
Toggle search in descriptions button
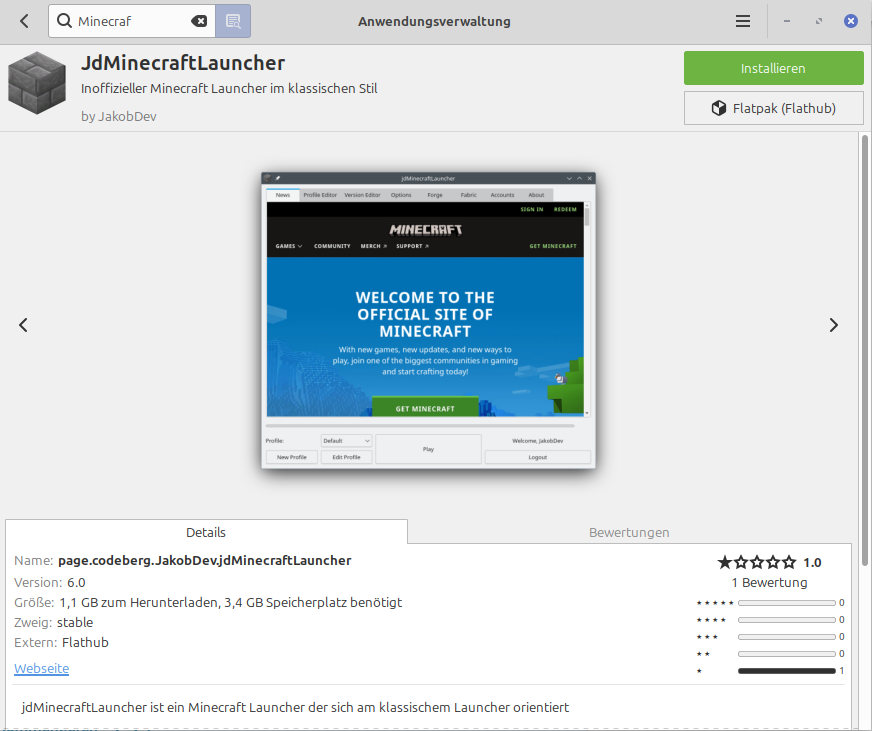click(x=233, y=21)
